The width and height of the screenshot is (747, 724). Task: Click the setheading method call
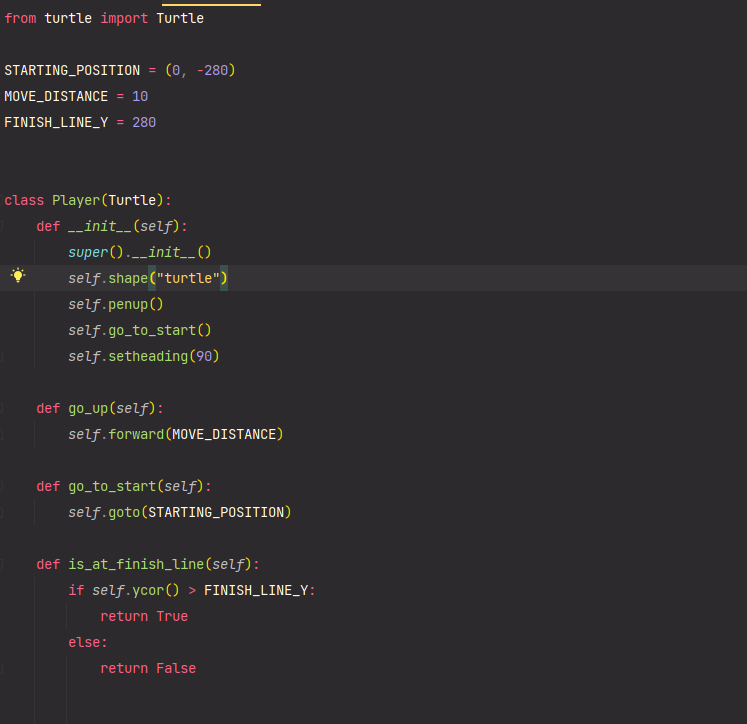(x=148, y=356)
